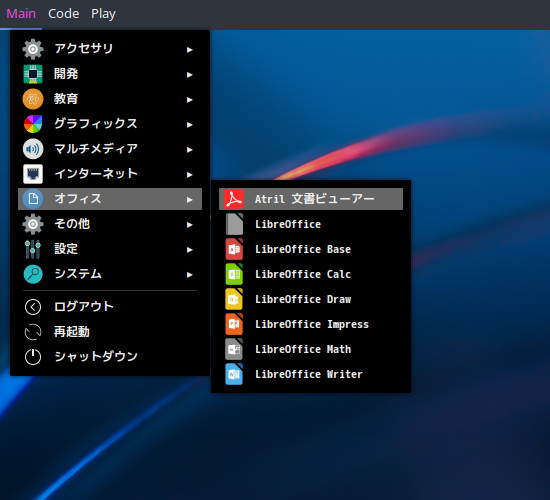Expand the 開発 submenu arrow
Viewport: 550px width, 500px height.
click(x=190, y=74)
